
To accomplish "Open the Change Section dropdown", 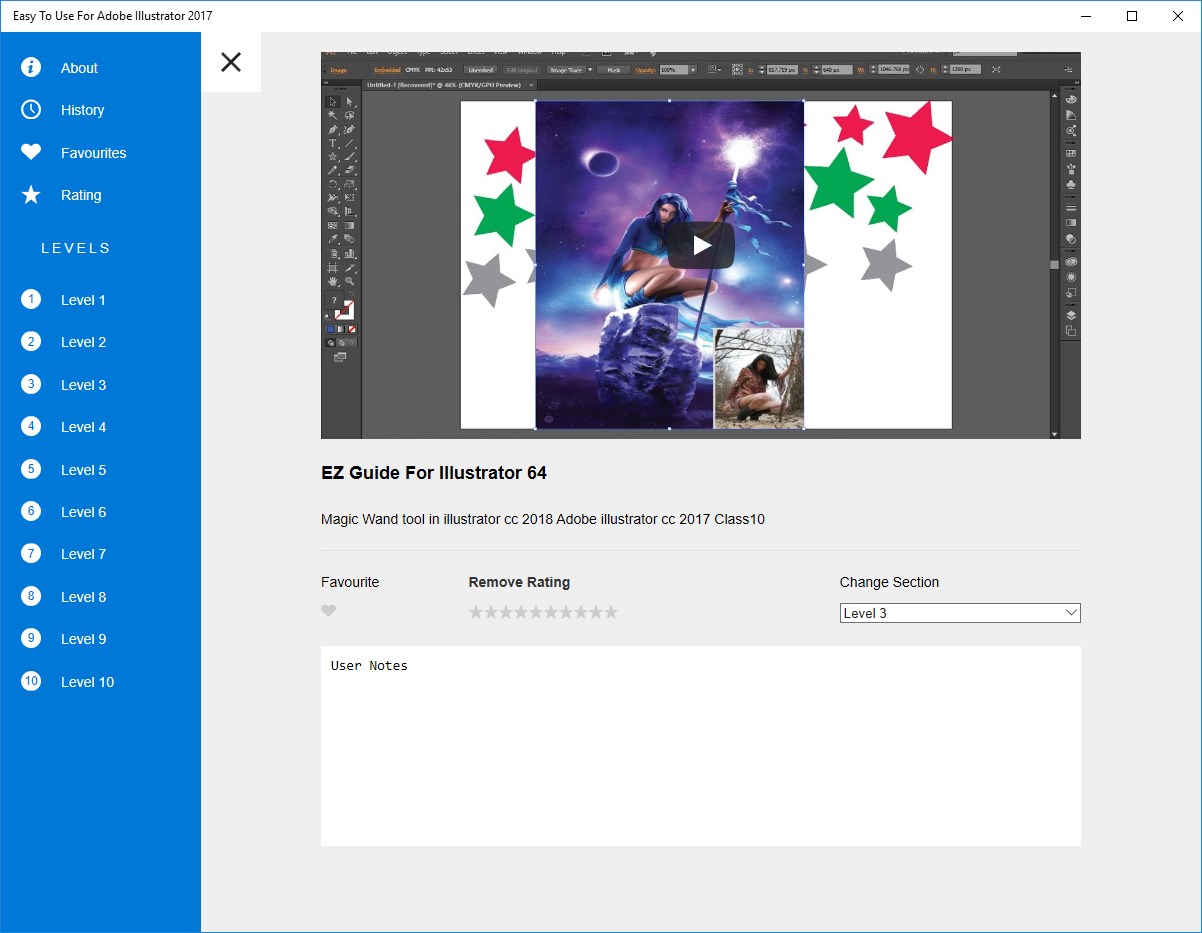I will tap(960, 613).
